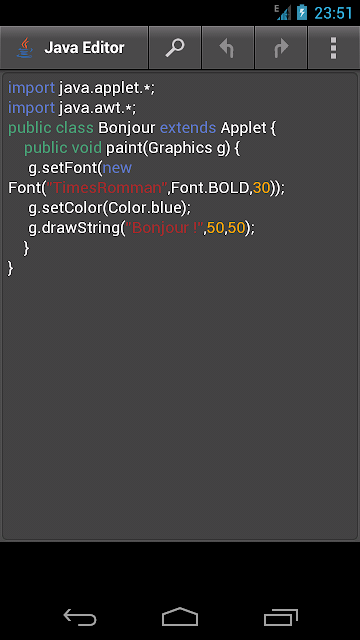
Task: Place cursor on the import java.applet line
Action: tap(82, 88)
